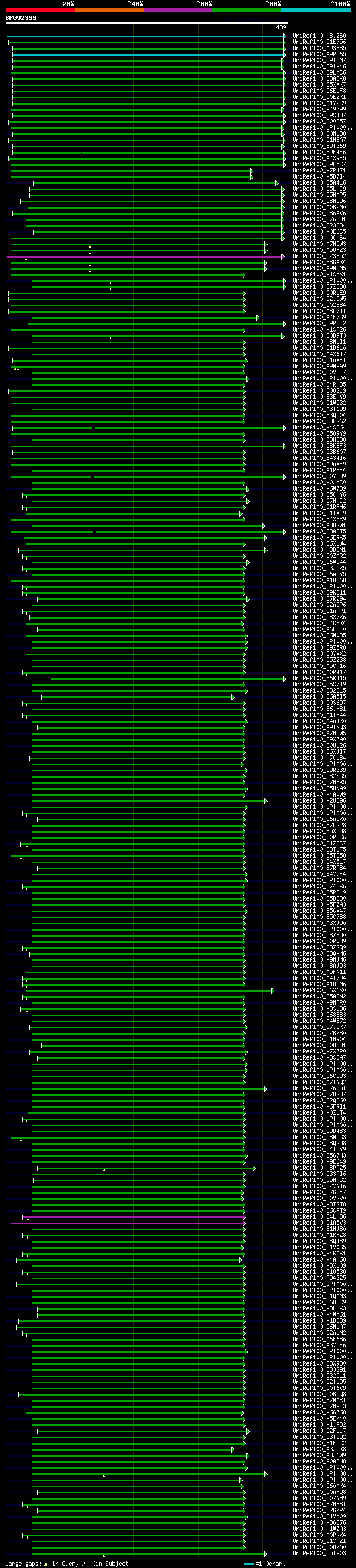This screenshot has width=356, height=1568.
Task: Click the 439 query length number
Action: [x=280, y=27]
